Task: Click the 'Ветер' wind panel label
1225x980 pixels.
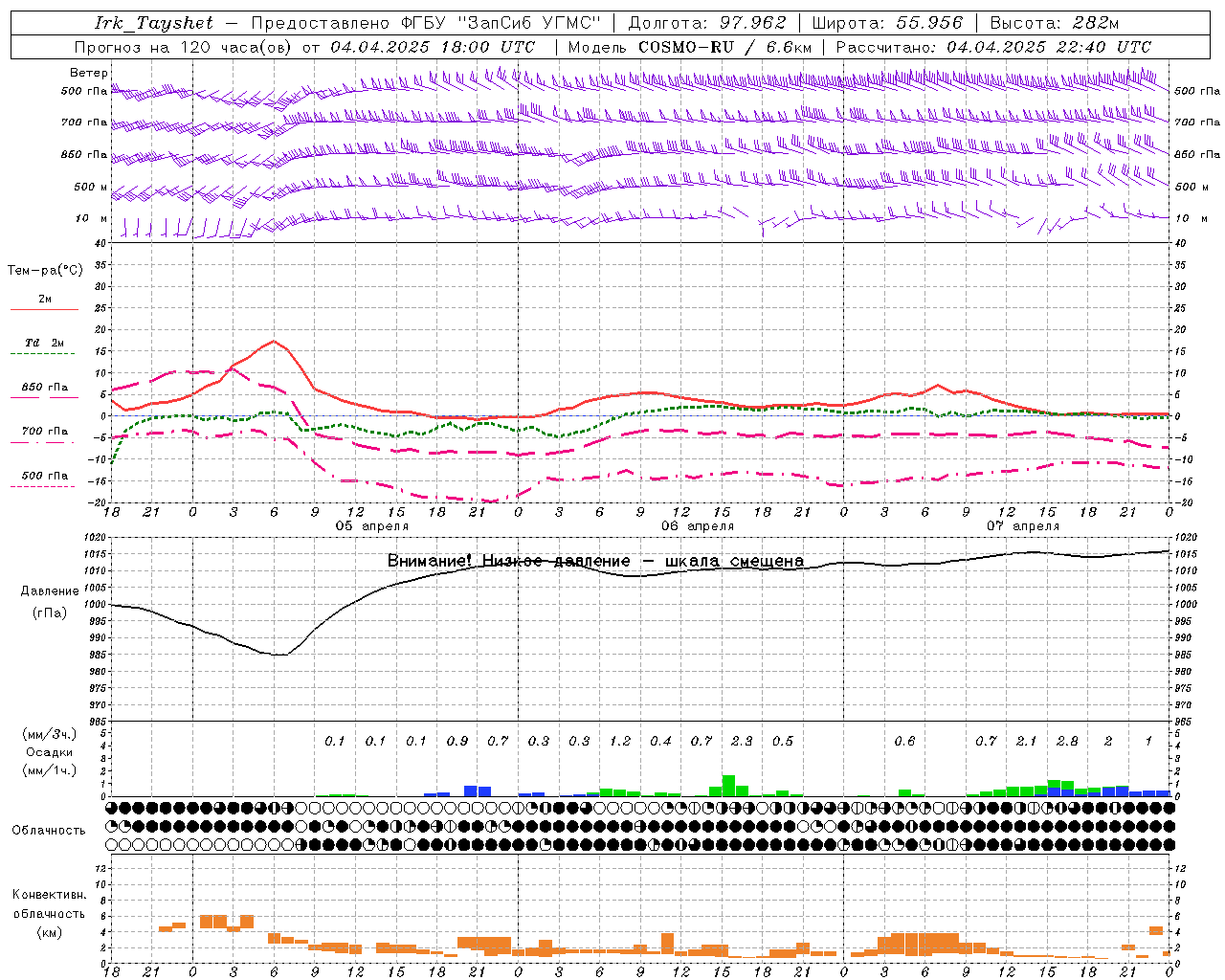Action: [x=89, y=73]
